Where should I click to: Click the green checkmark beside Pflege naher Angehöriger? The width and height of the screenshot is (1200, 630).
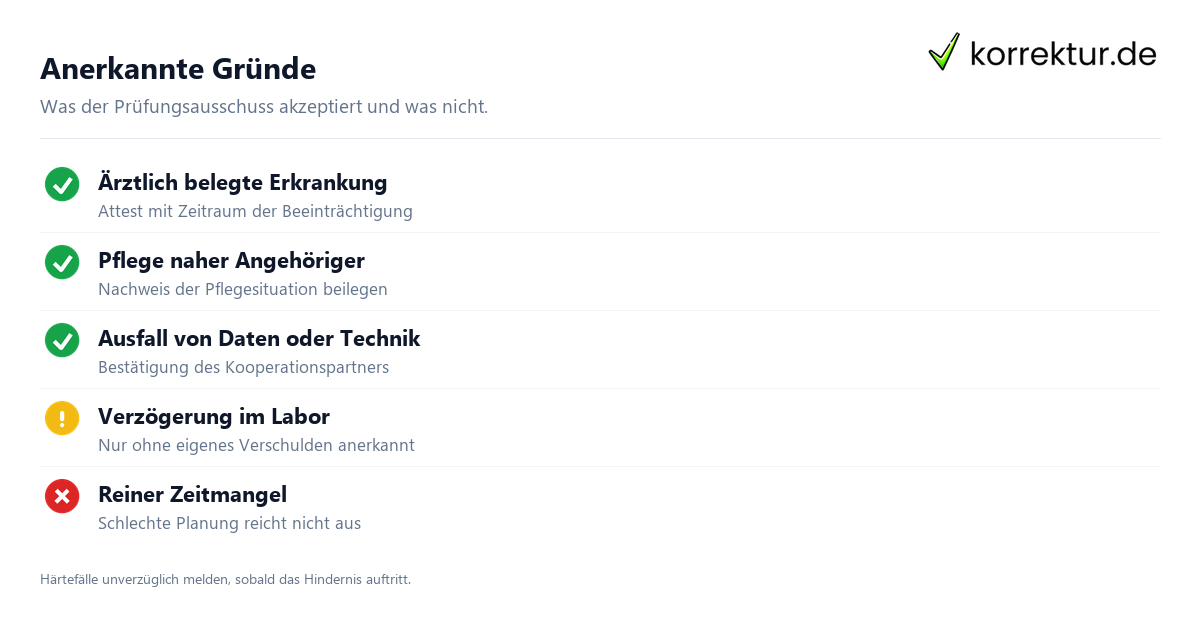(x=62, y=262)
